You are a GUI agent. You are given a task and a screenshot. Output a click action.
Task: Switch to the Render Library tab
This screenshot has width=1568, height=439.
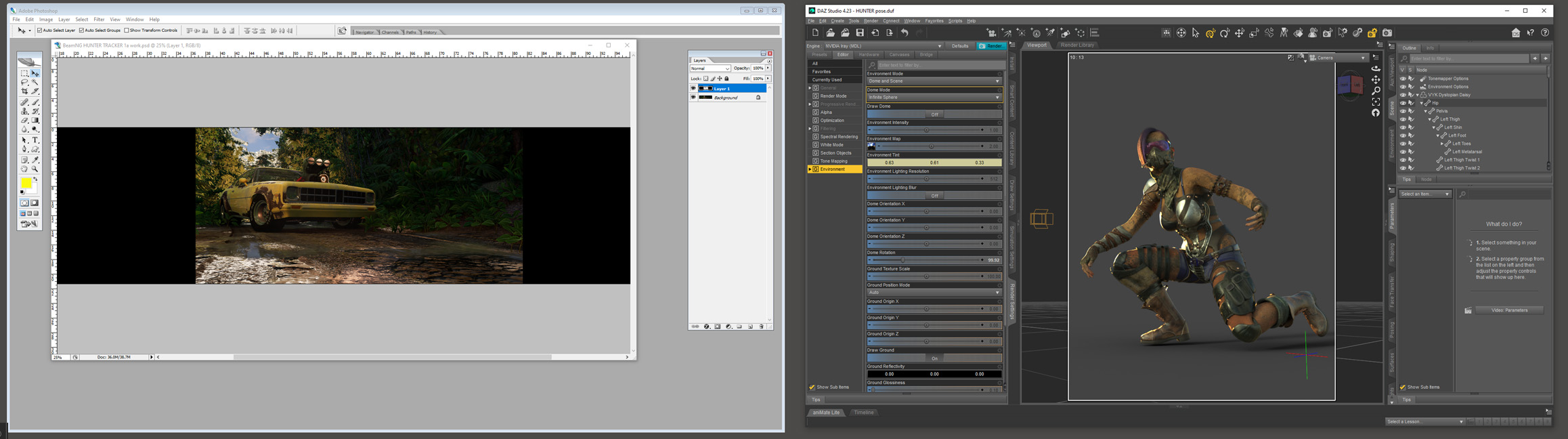point(1076,45)
